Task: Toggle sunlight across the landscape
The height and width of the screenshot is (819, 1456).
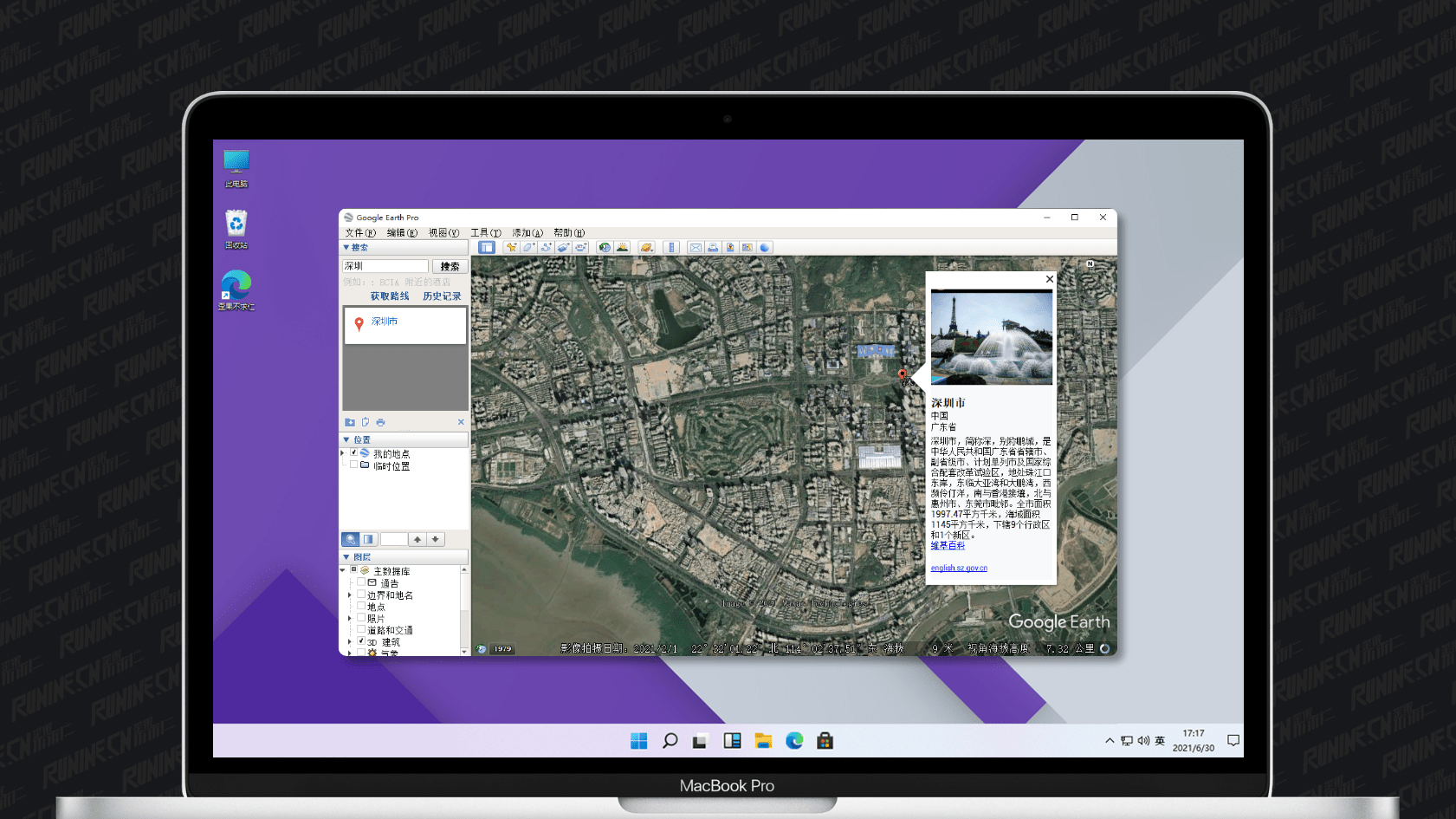Action: (622, 248)
